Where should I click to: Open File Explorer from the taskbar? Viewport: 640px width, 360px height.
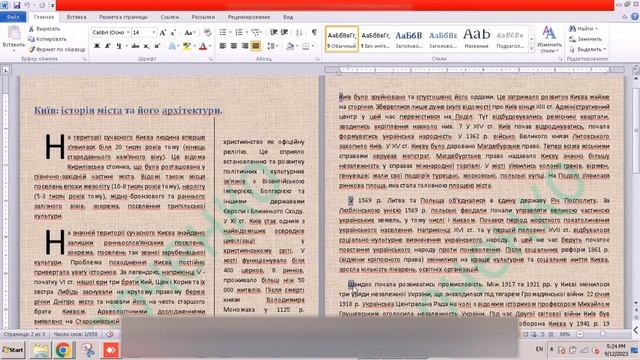pyautogui.click(x=40, y=350)
